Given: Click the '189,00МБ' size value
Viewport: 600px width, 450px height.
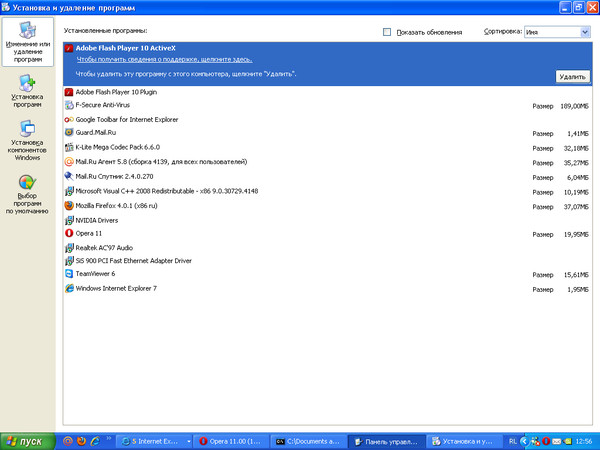Looking at the screenshot, I should (x=574, y=106).
